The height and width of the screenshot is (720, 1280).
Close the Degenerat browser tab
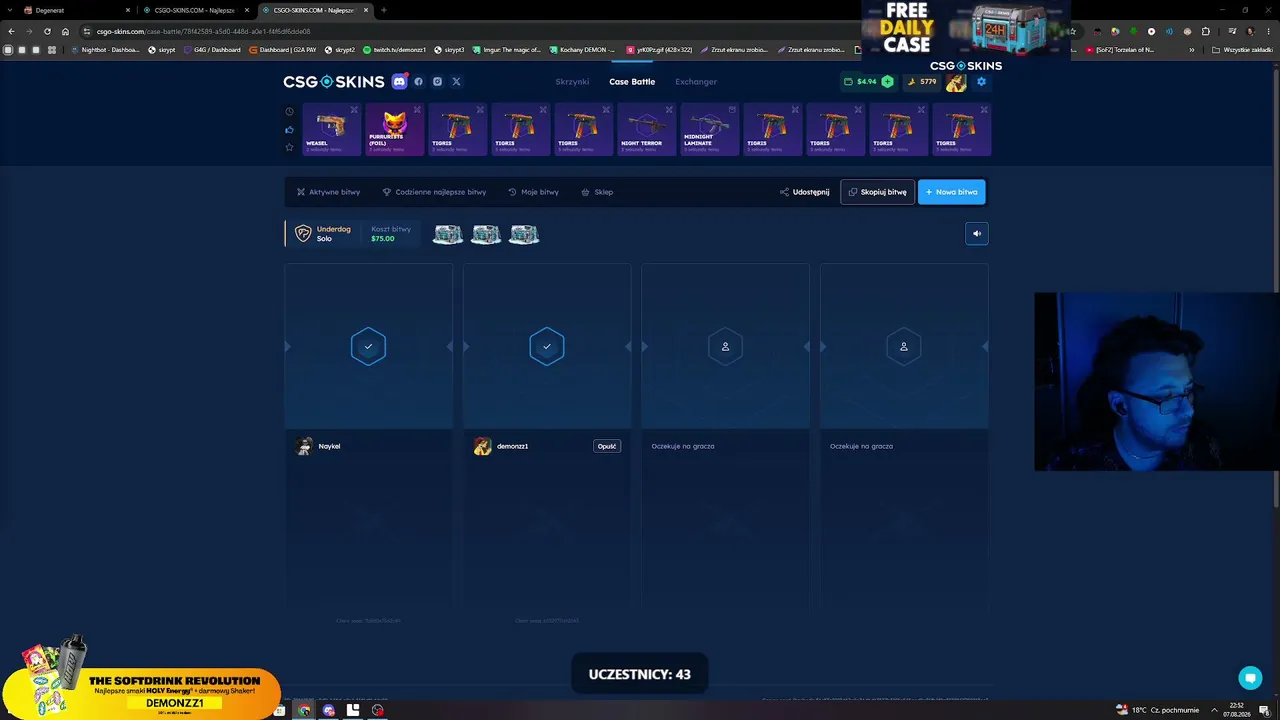click(x=128, y=10)
